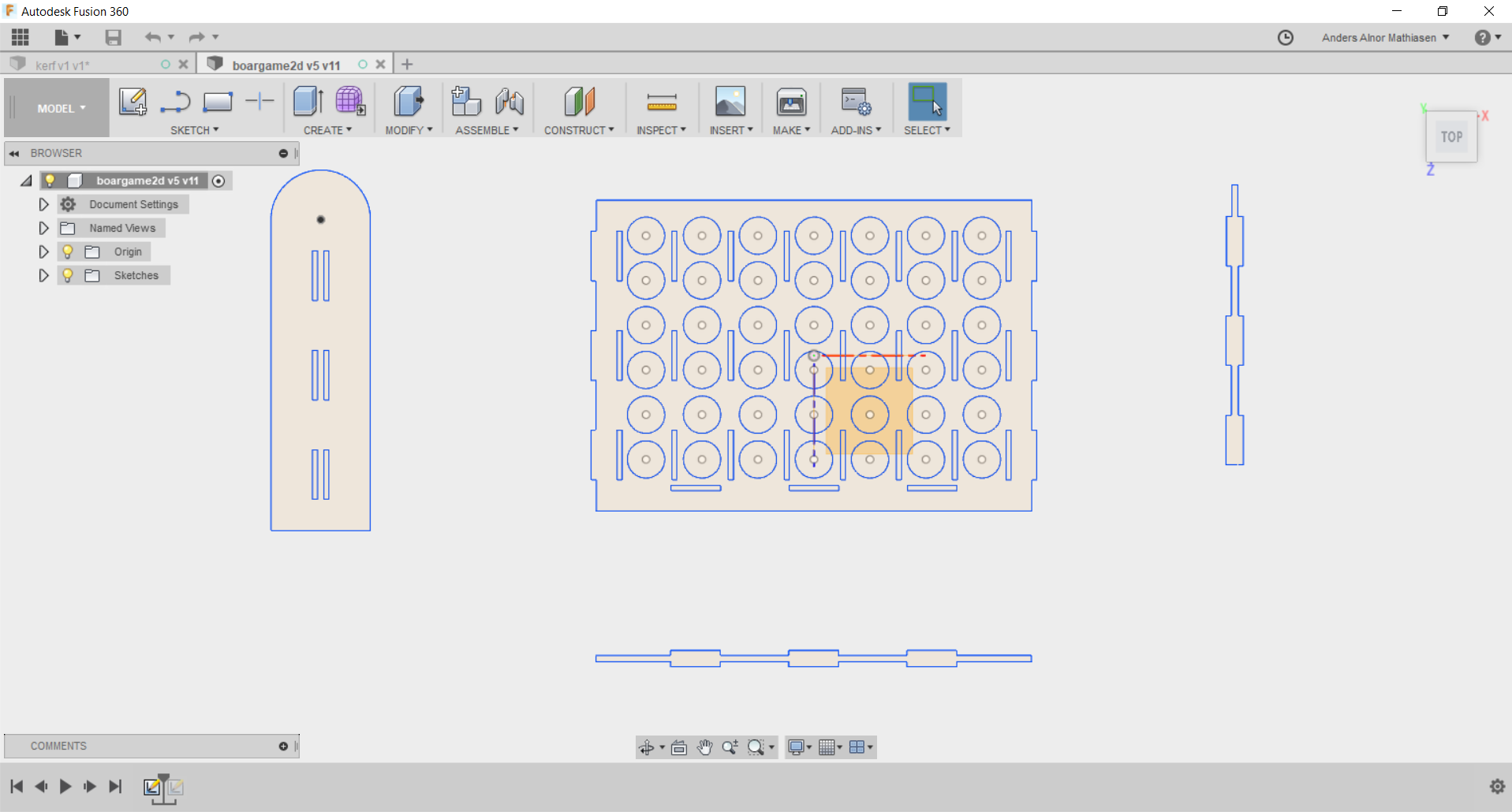Click the Extrude icon in Create
The width and height of the screenshot is (1512, 812).
point(308,102)
